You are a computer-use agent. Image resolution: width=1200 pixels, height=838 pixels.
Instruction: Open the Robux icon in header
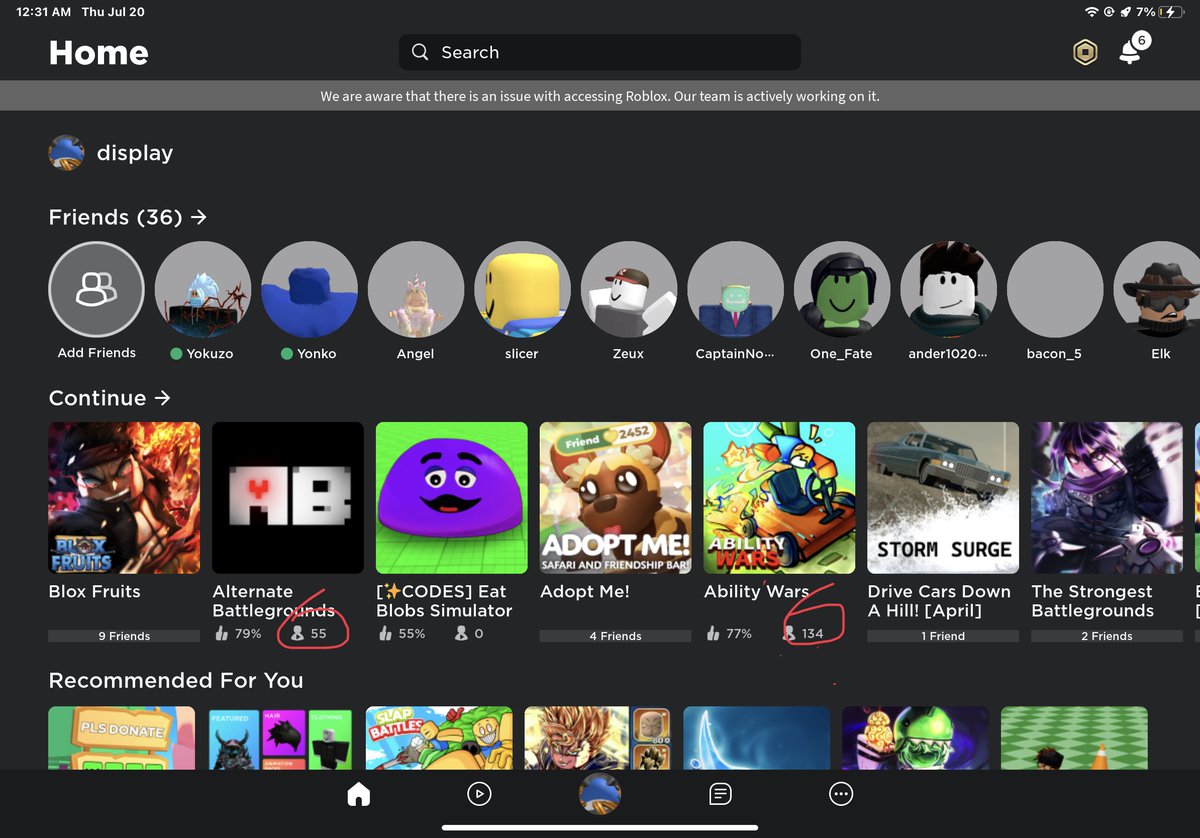pos(1085,53)
